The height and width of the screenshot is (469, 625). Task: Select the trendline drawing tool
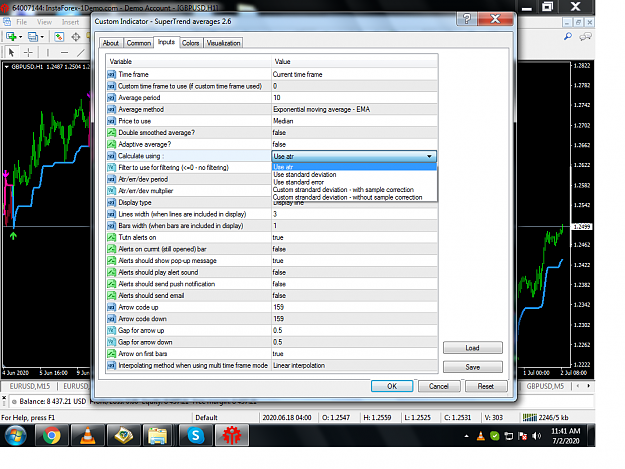click(81, 52)
